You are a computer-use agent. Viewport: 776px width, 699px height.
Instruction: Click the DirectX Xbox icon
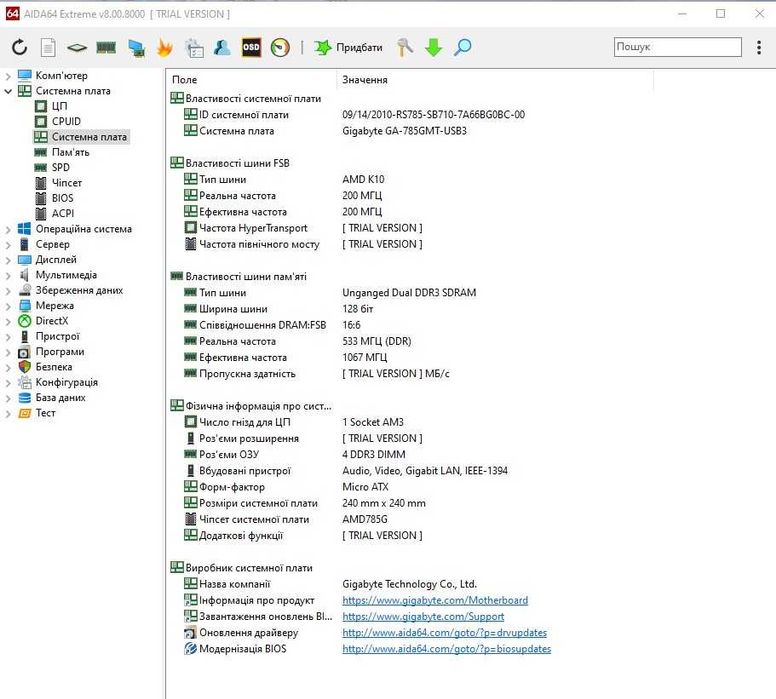pos(24,321)
